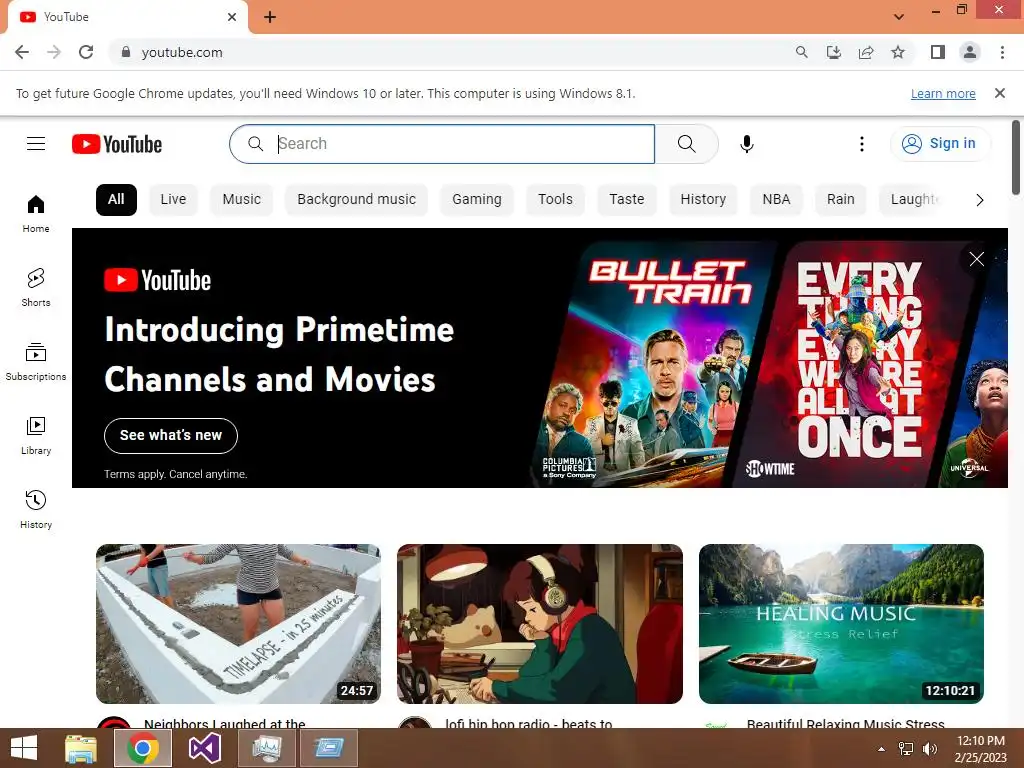
Task: Open the timelapse pool video thumbnail
Action: click(238, 624)
